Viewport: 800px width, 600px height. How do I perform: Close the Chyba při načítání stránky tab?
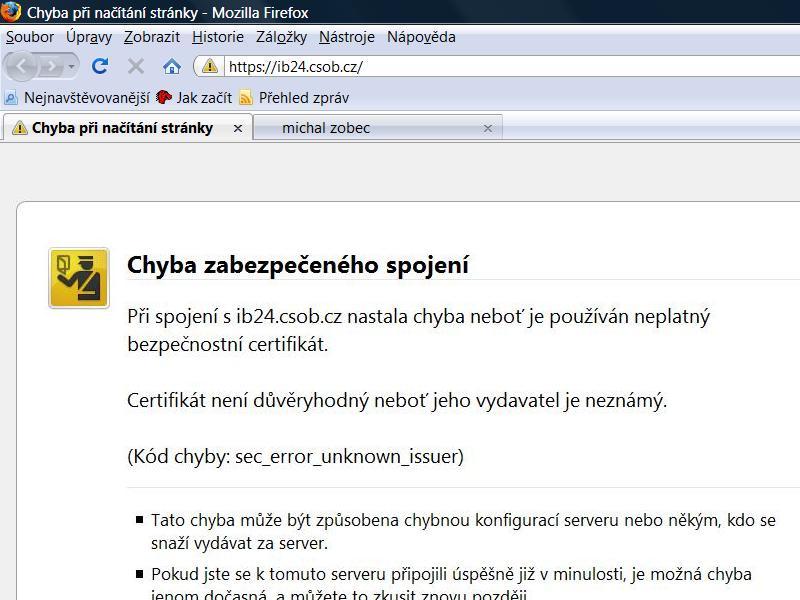(x=238, y=129)
